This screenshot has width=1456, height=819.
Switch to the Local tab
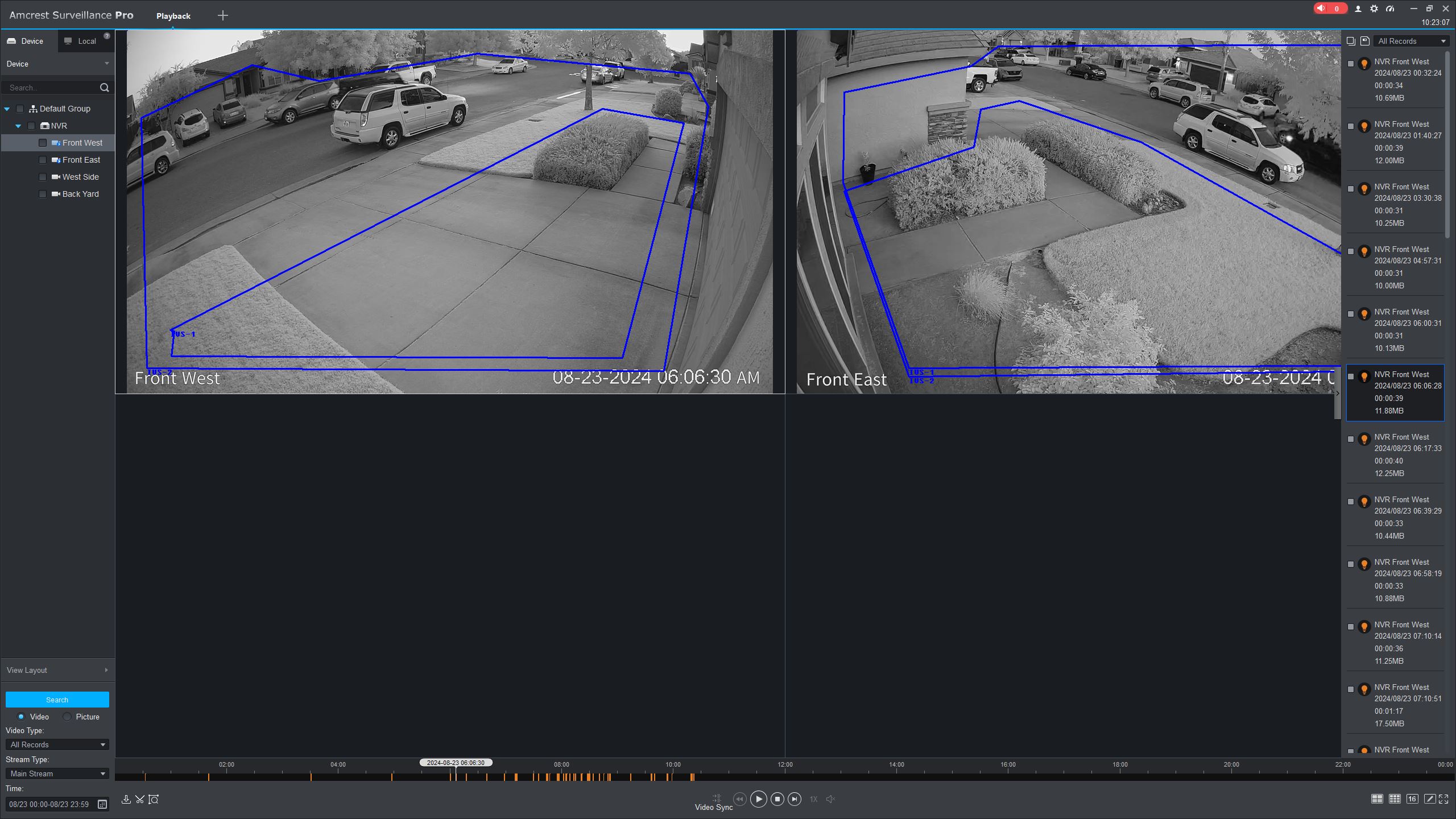click(x=86, y=41)
